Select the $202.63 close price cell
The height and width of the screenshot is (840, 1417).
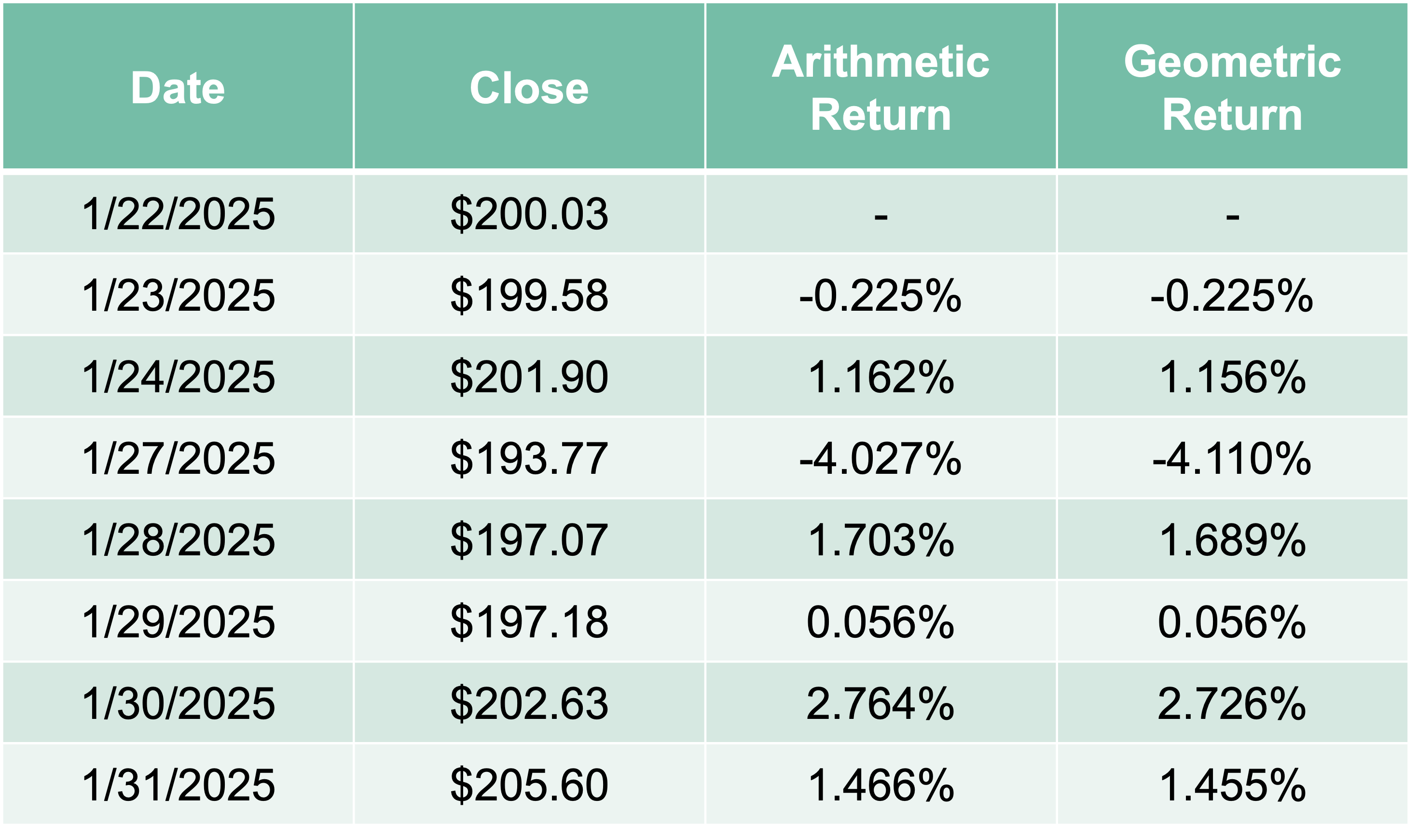coord(530,703)
